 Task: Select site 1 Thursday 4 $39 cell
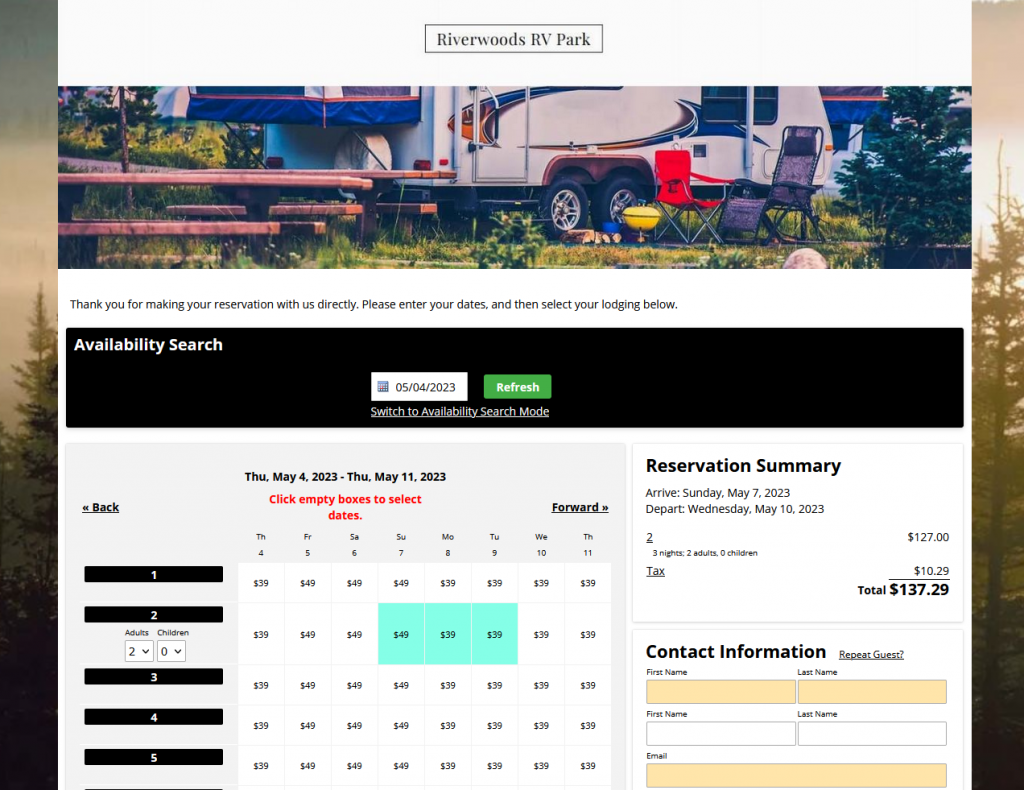261,582
